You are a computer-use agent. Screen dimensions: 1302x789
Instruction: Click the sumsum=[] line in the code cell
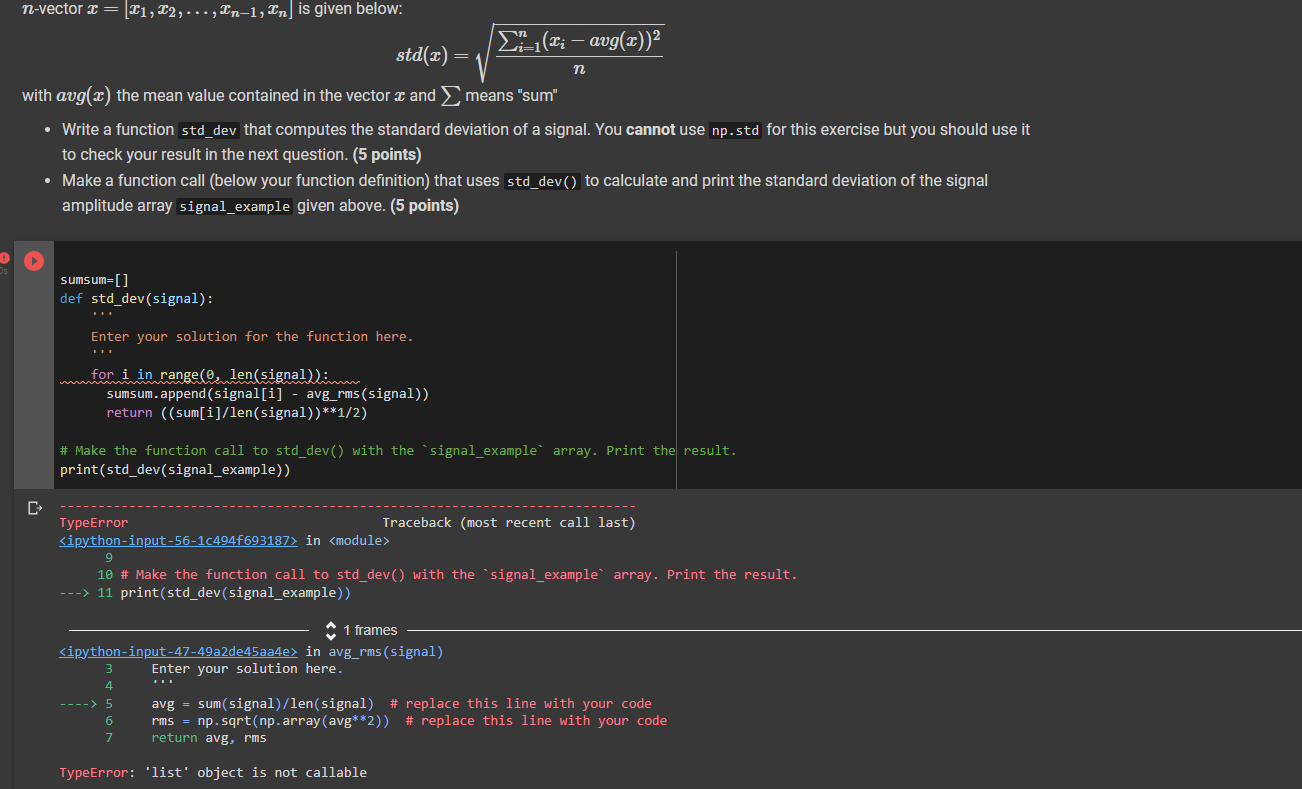[94, 279]
